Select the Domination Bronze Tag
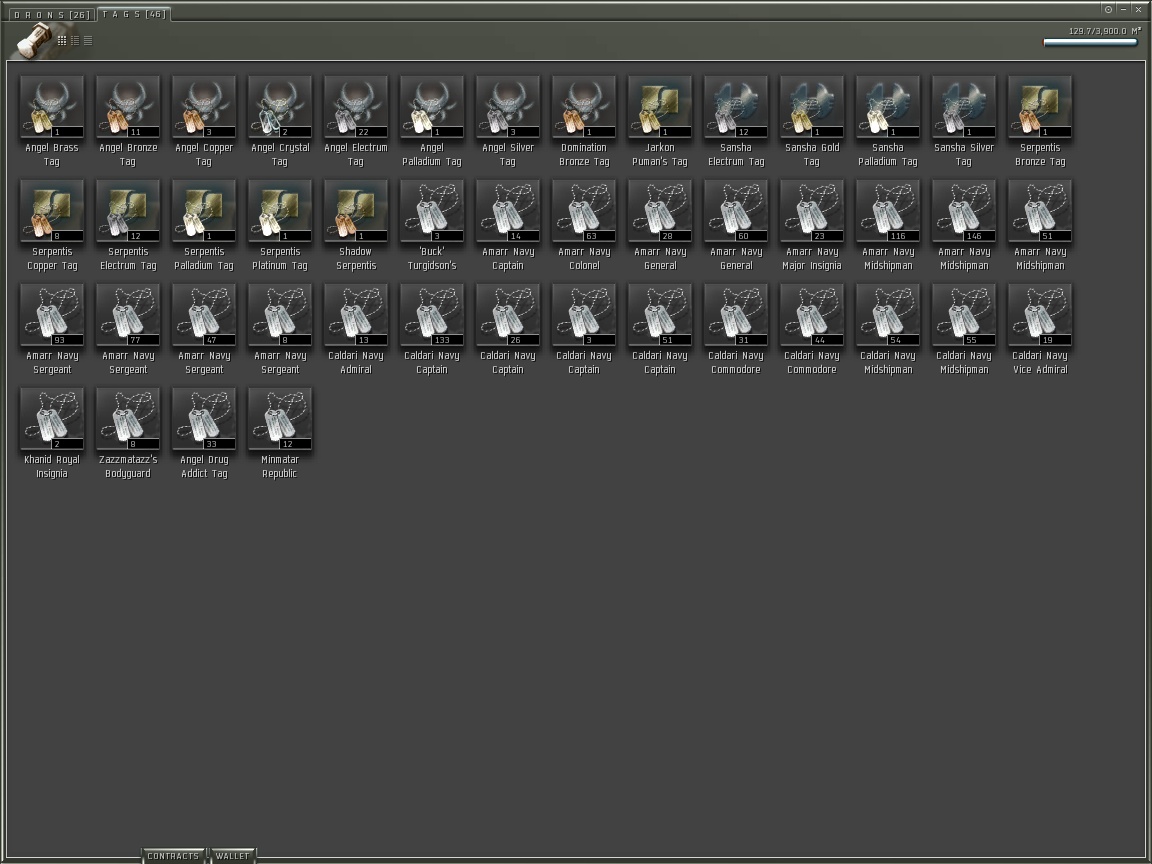 click(x=584, y=107)
